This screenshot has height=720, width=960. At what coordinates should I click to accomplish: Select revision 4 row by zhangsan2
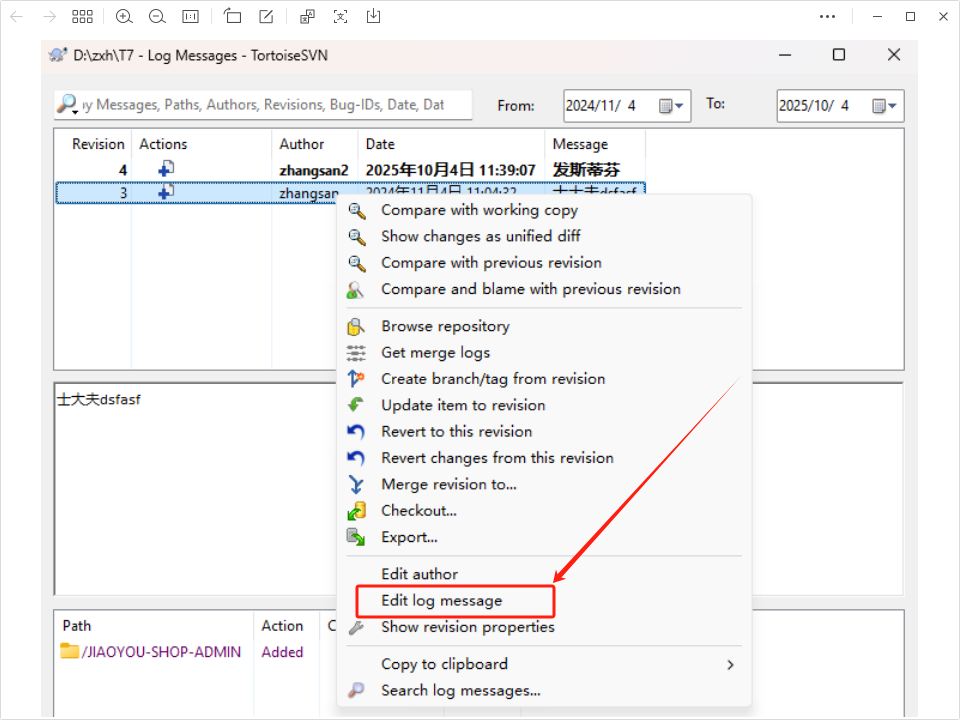350,170
